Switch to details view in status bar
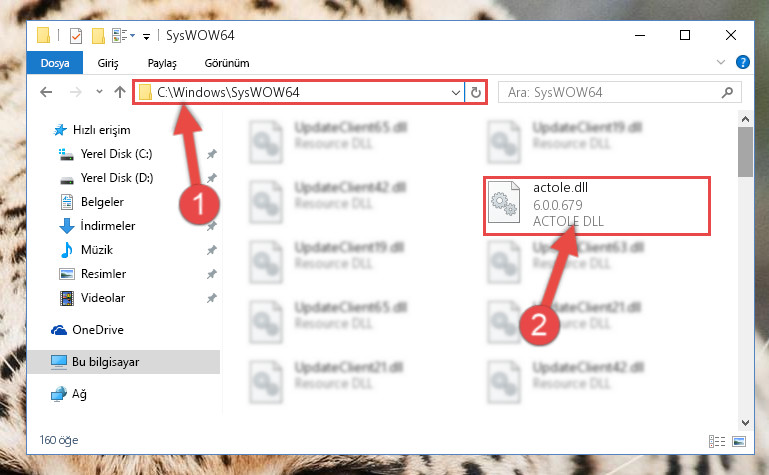Viewport: 769px width, 475px height. pyautogui.click(x=717, y=441)
